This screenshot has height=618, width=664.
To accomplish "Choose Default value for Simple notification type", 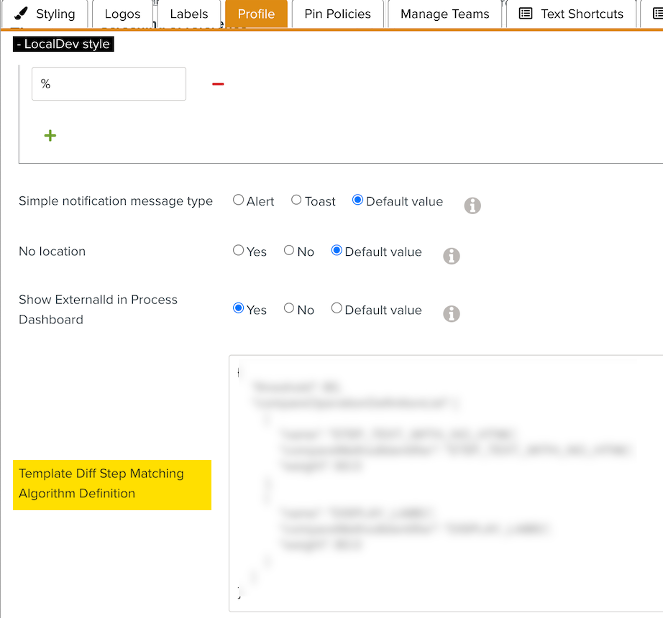I will (358, 200).
